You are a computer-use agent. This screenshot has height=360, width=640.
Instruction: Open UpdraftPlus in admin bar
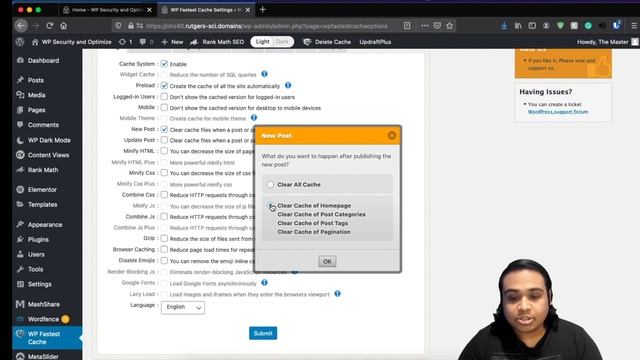pyautogui.click(x=375, y=42)
